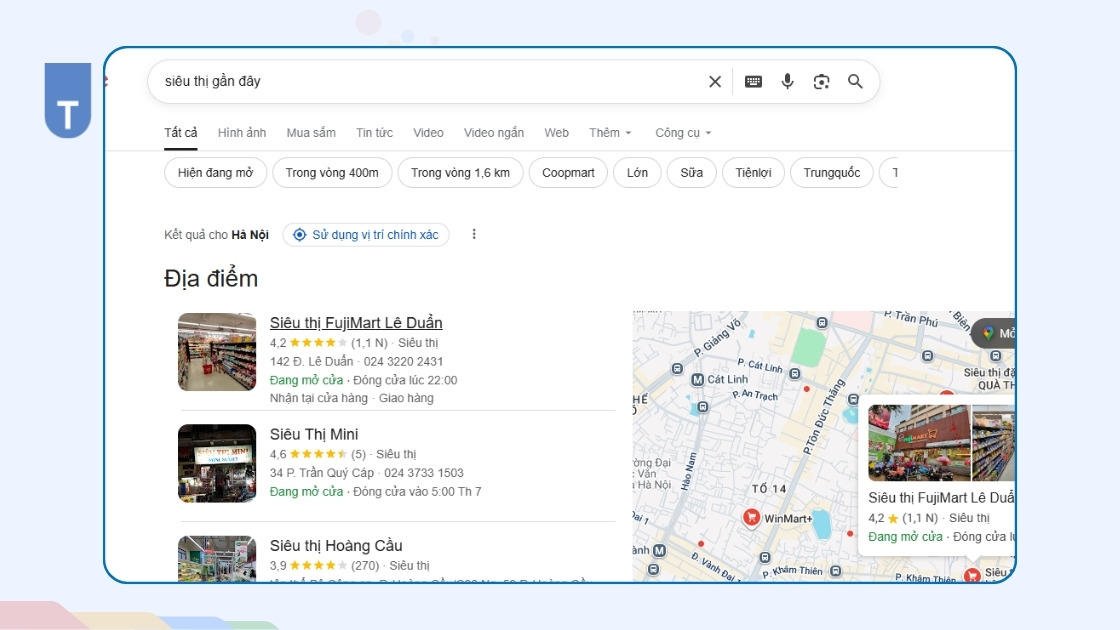Click the voice search microphone icon

click(787, 81)
